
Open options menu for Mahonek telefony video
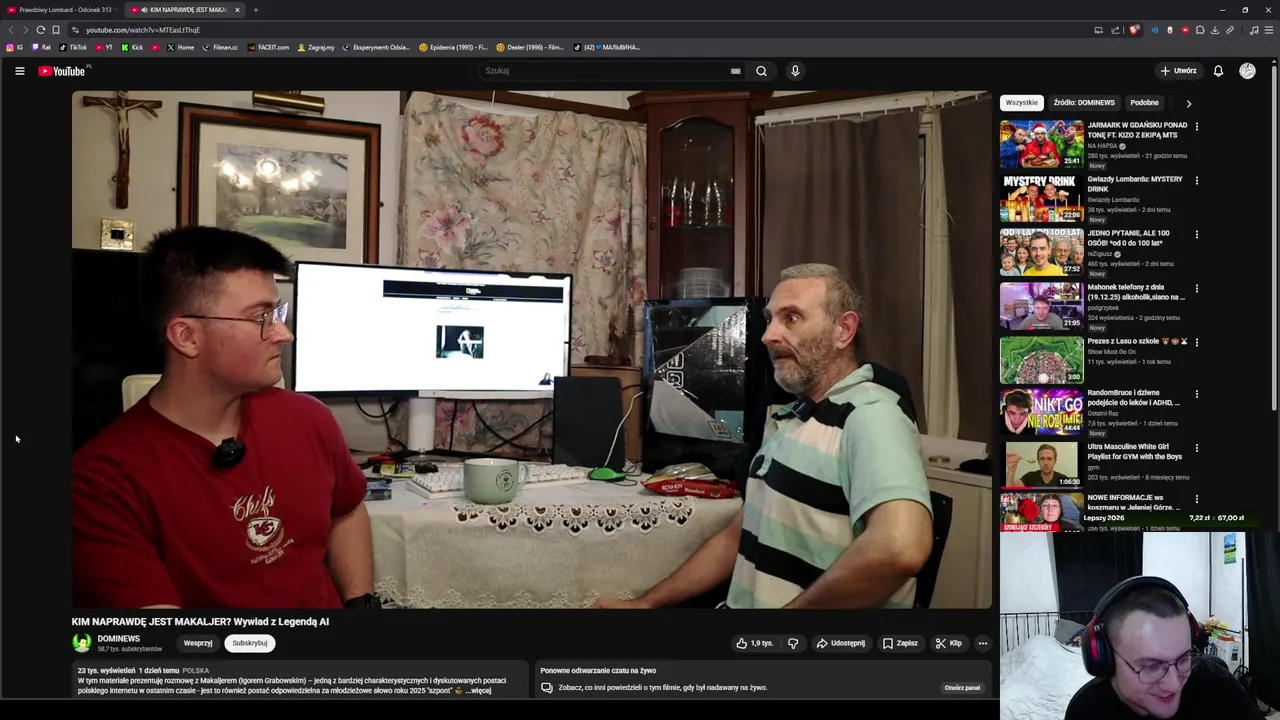[x=1196, y=289]
